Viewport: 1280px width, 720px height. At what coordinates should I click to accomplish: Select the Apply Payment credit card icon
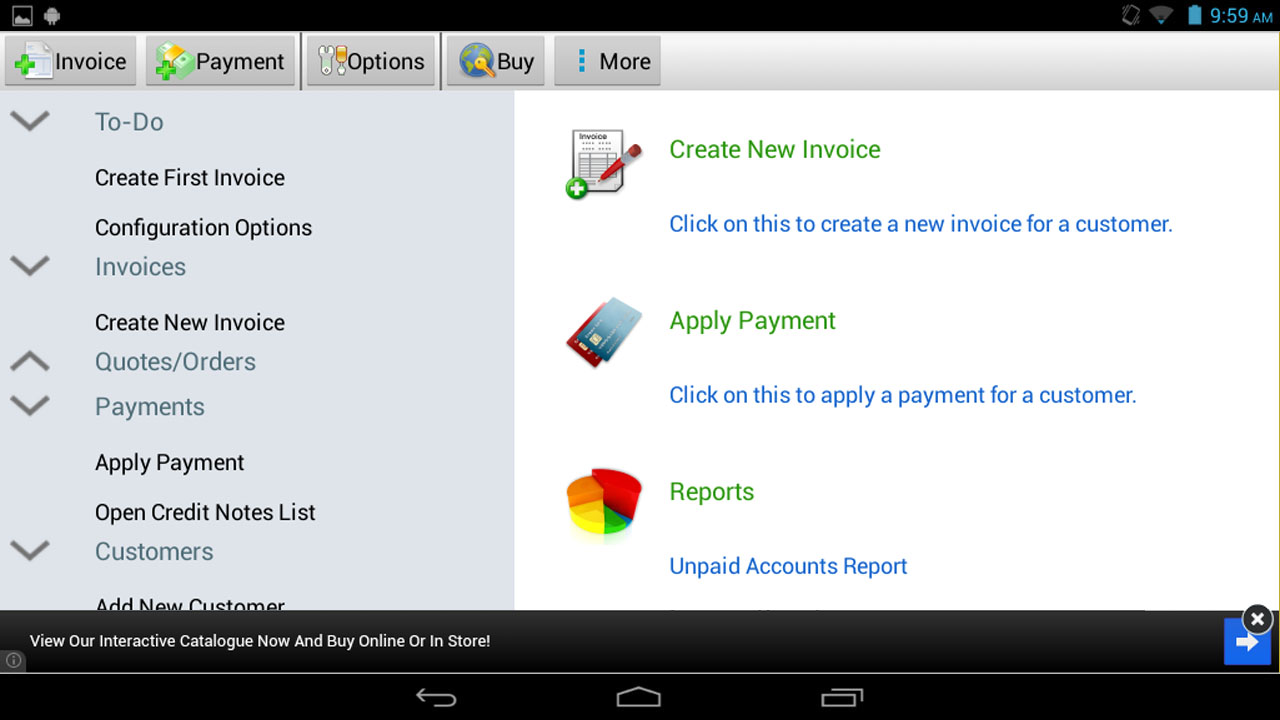click(x=603, y=332)
